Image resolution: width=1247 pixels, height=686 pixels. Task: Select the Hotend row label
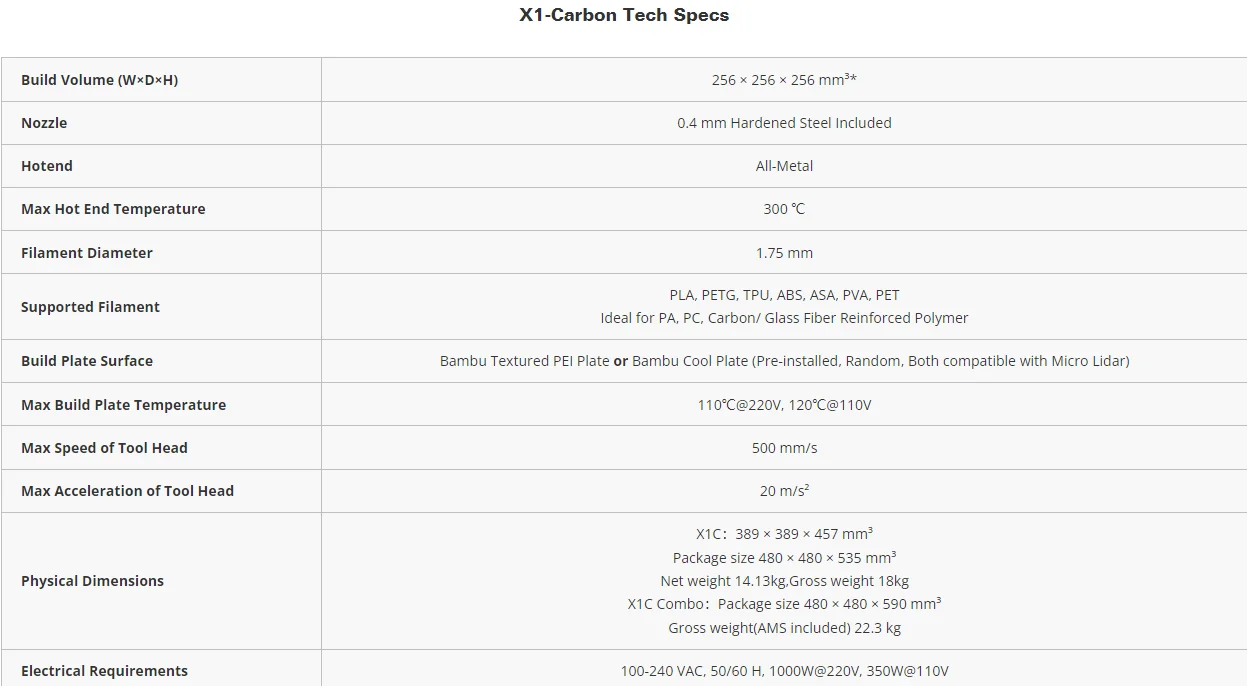click(x=47, y=166)
